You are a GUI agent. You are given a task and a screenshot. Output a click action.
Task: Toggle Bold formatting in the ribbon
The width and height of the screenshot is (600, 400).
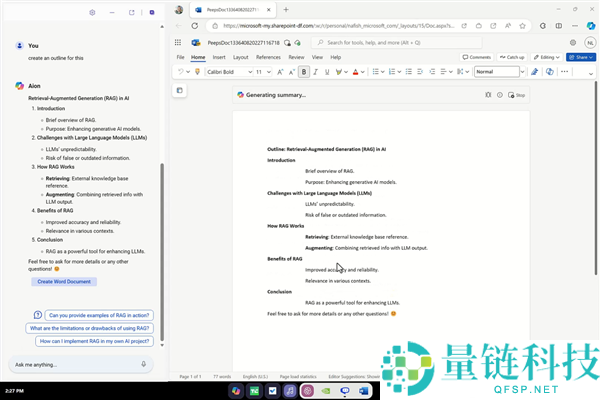304,72
